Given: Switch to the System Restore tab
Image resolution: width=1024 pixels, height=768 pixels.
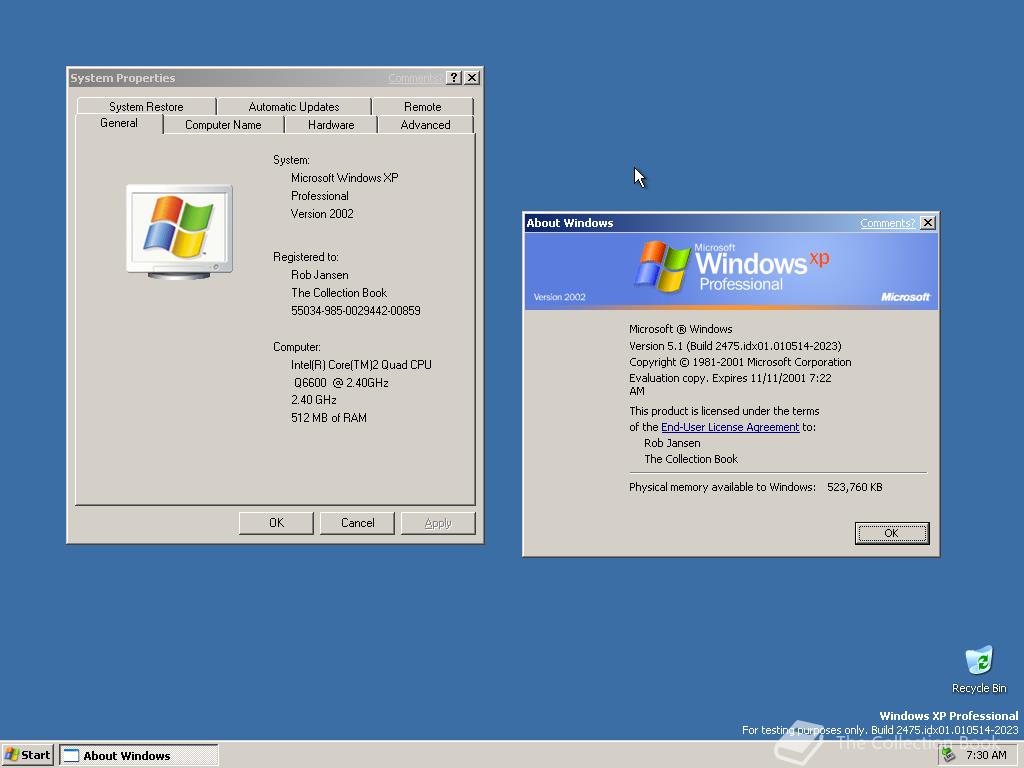Looking at the screenshot, I should click(x=146, y=106).
